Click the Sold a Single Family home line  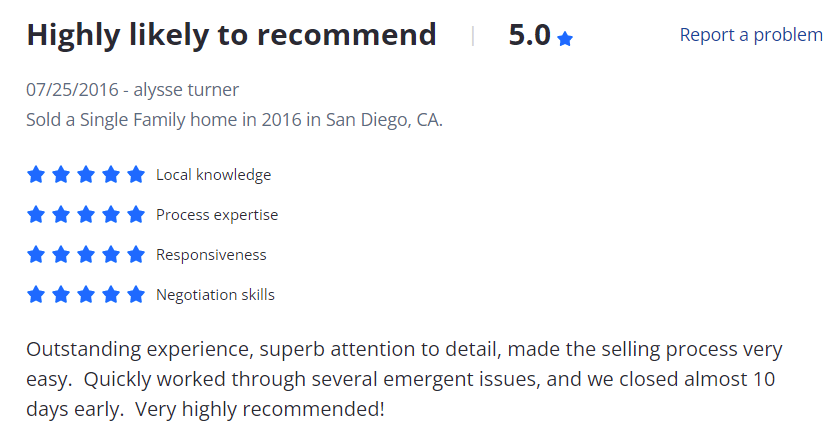pos(234,119)
